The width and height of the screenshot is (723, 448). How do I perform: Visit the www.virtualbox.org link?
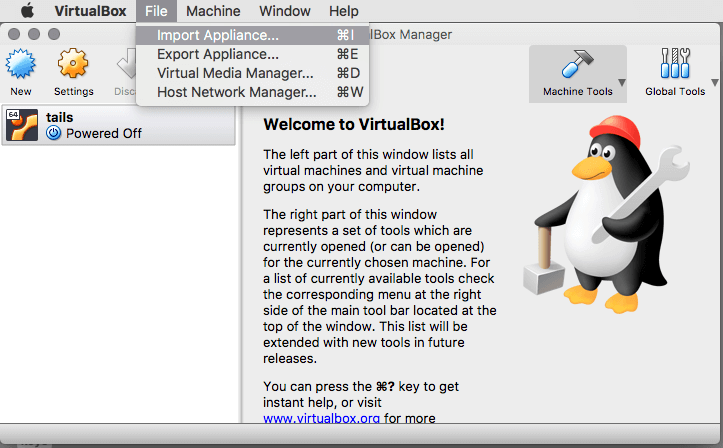coord(321,418)
